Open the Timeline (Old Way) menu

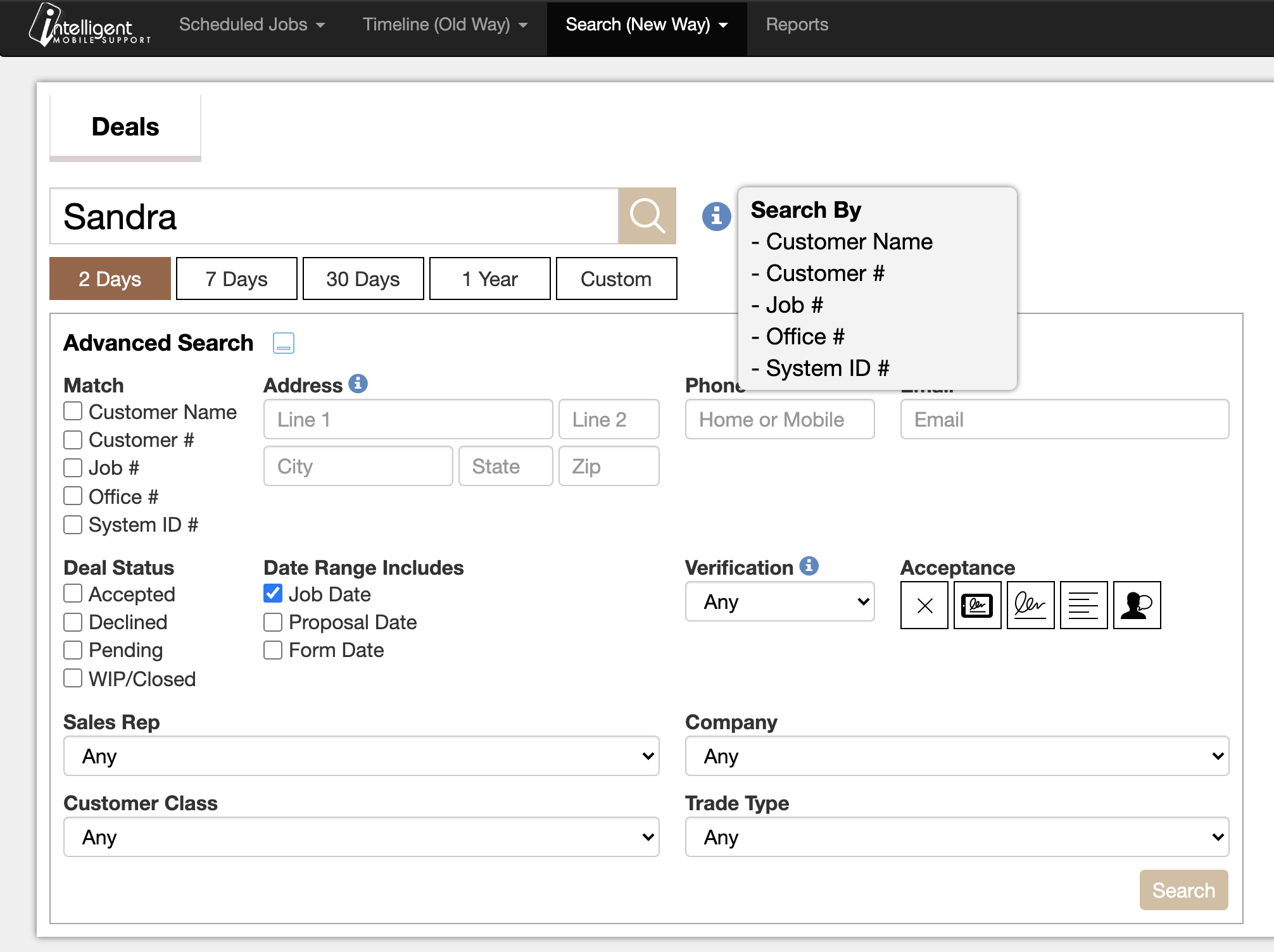click(x=445, y=25)
